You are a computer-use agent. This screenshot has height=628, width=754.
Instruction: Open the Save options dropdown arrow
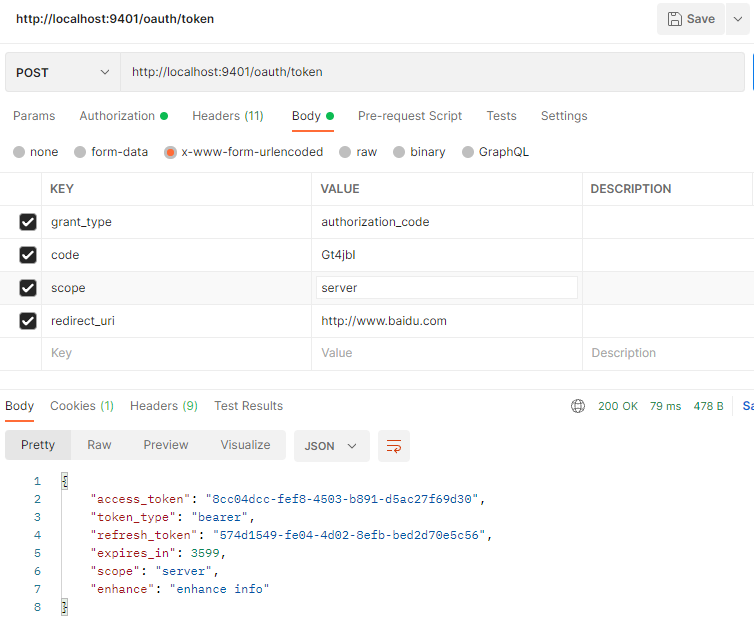tap(738, 19)
